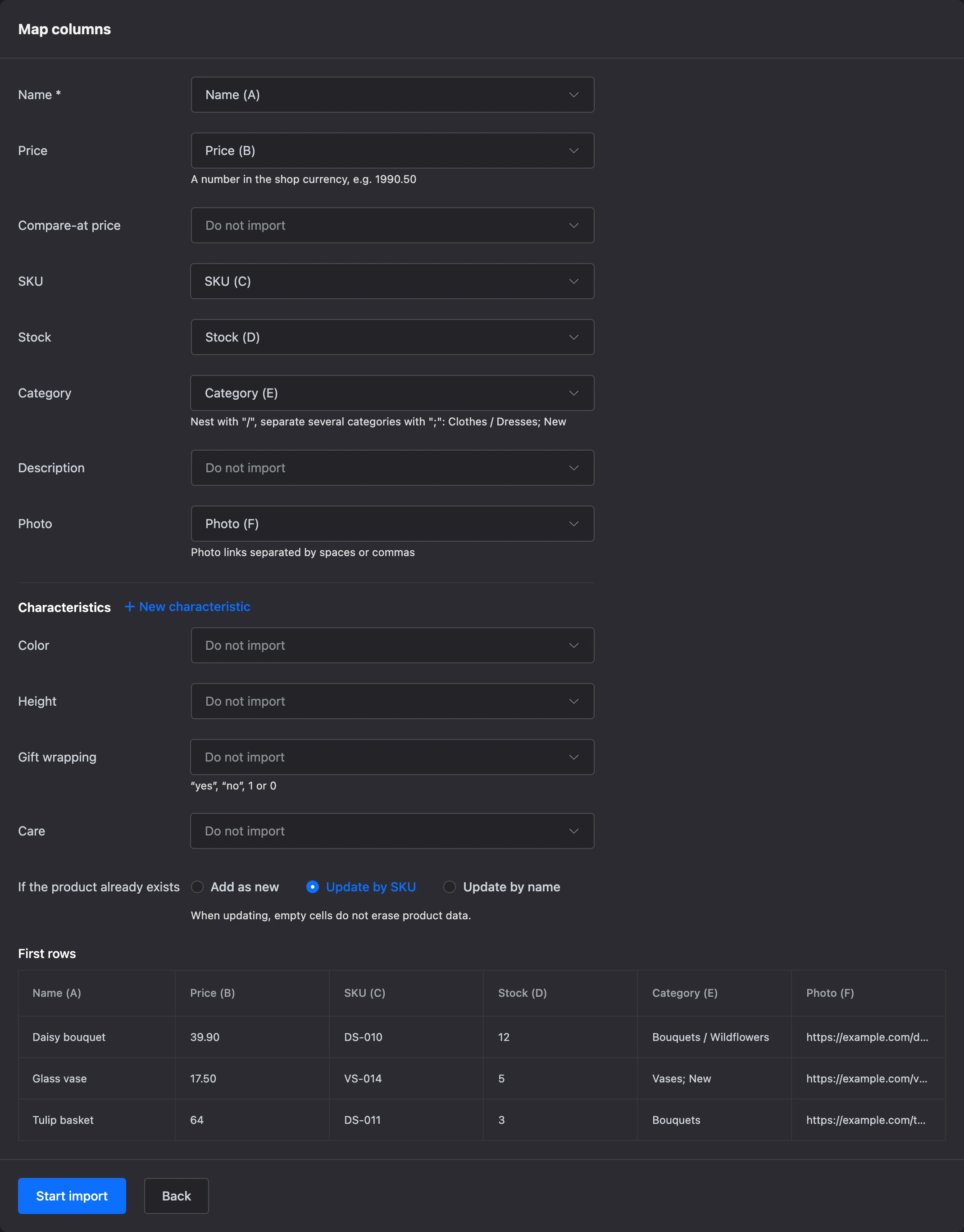The width and height of the screenshot is (964, 1232).
Task: Open the Price column mapping dropdown
Action: [392, 151]
